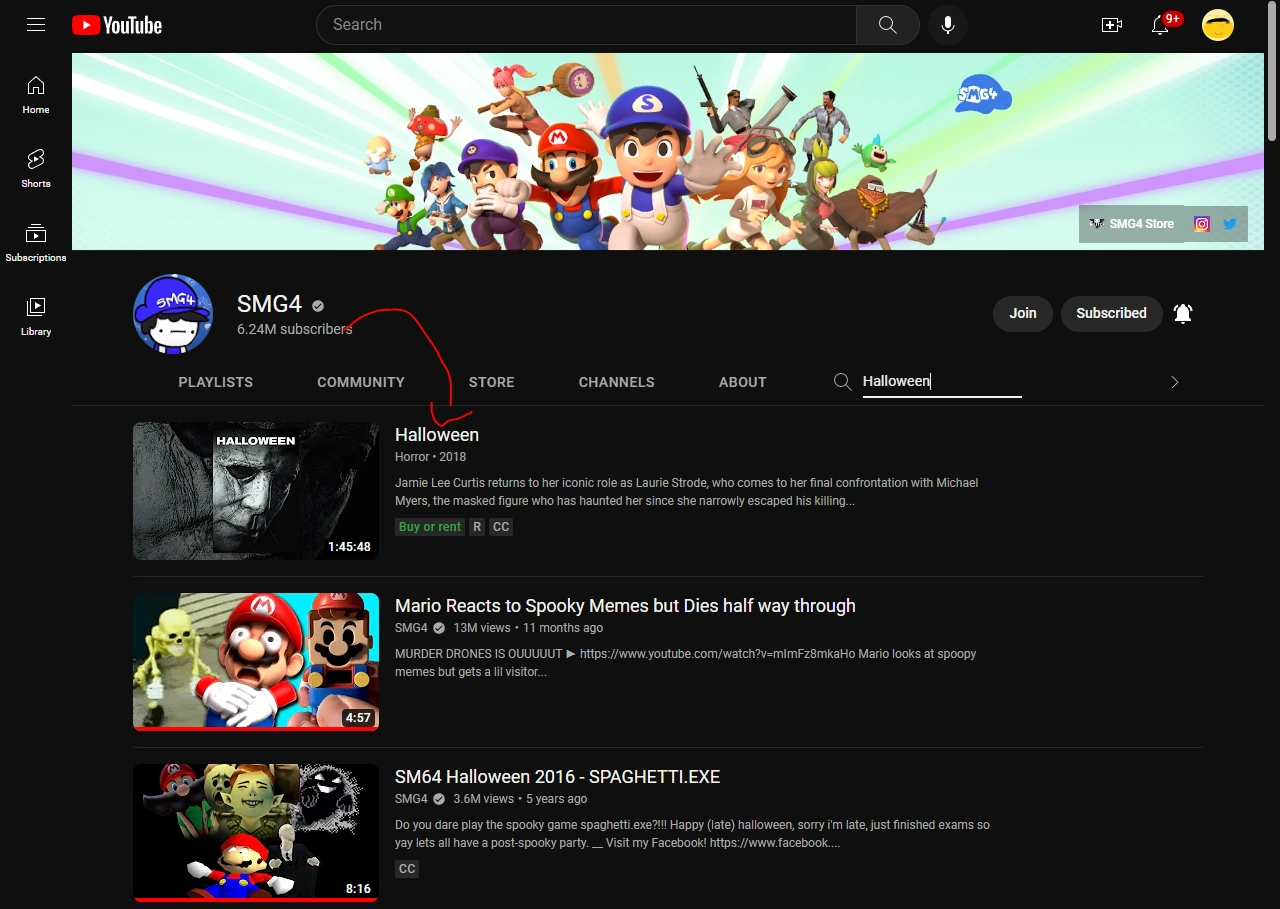This screenshot has height=909, width=1280.
Task: Open your account profile avatar
Action: 1218,25
